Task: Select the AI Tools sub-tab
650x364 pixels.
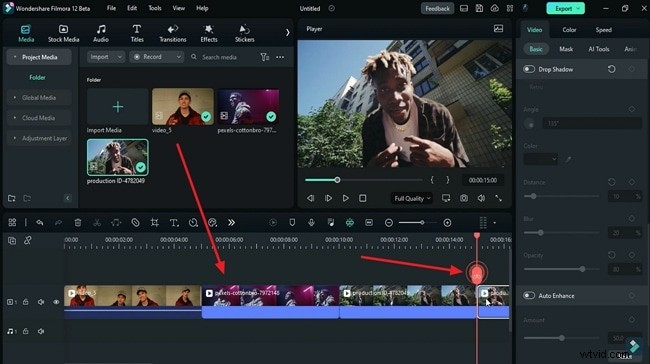Action: (x=599, y=49)
